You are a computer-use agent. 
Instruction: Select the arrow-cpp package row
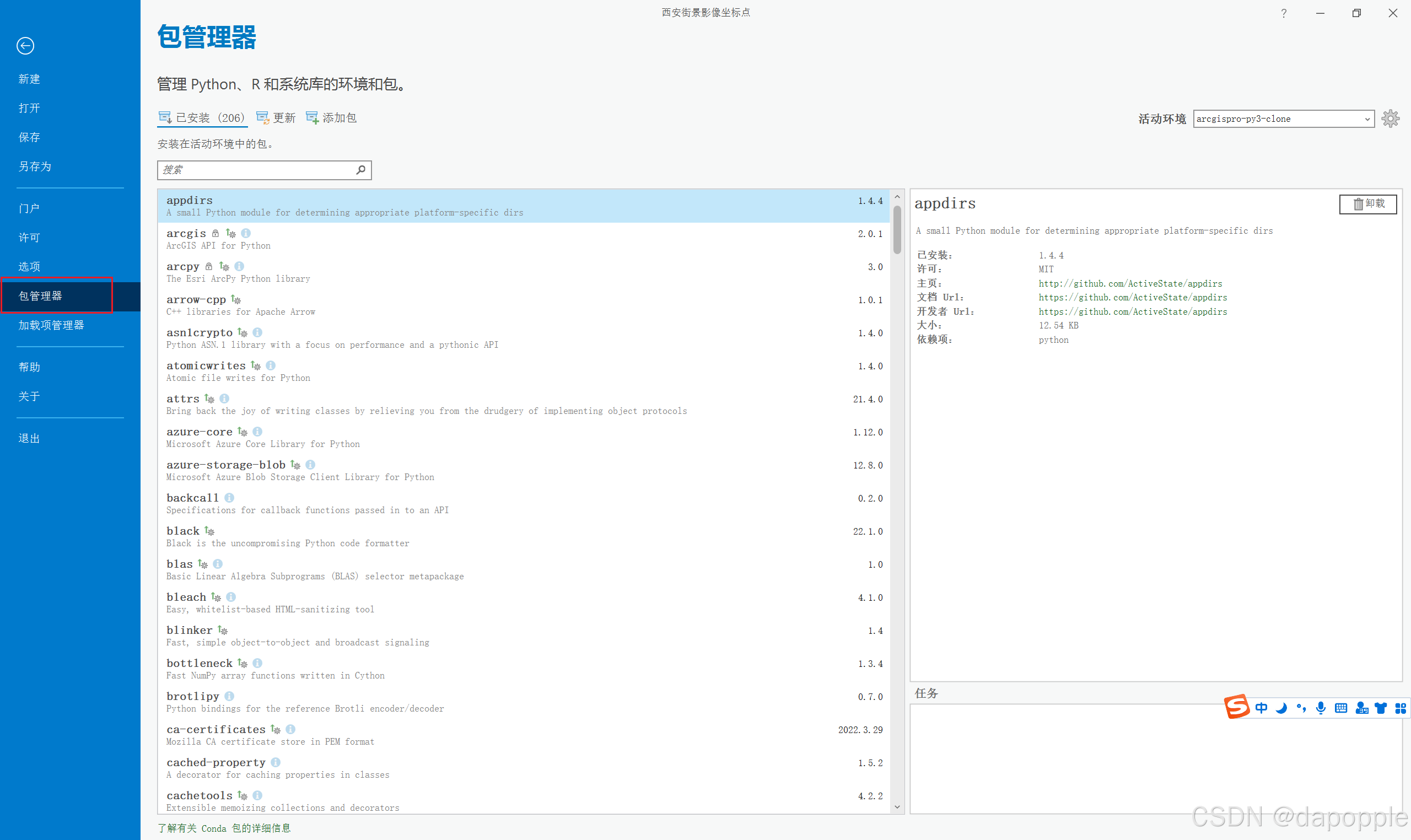pos(524,305)
